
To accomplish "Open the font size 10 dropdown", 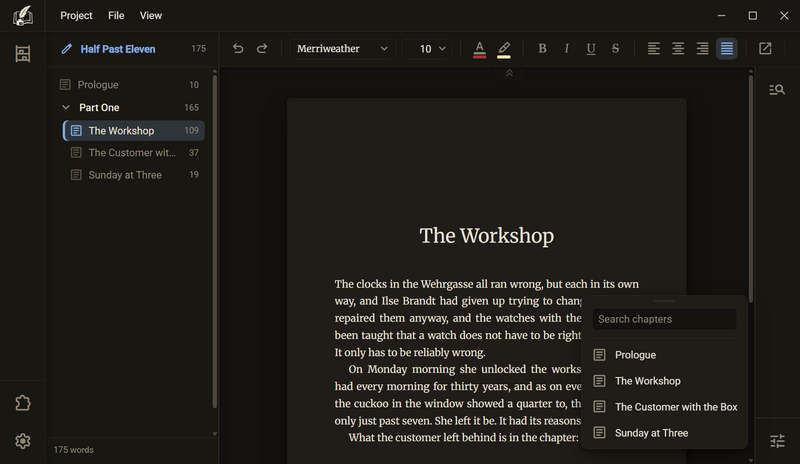I will coord(427,48).
